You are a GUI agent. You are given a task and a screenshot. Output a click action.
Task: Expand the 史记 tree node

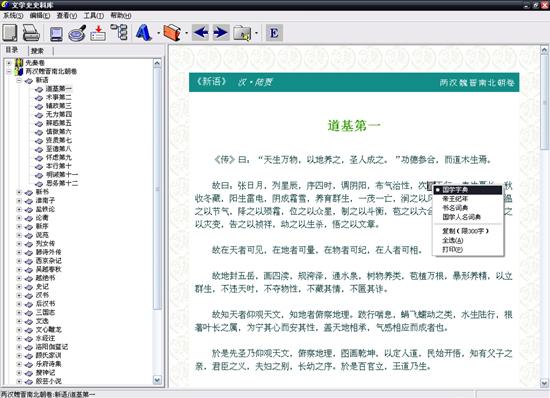20,286
